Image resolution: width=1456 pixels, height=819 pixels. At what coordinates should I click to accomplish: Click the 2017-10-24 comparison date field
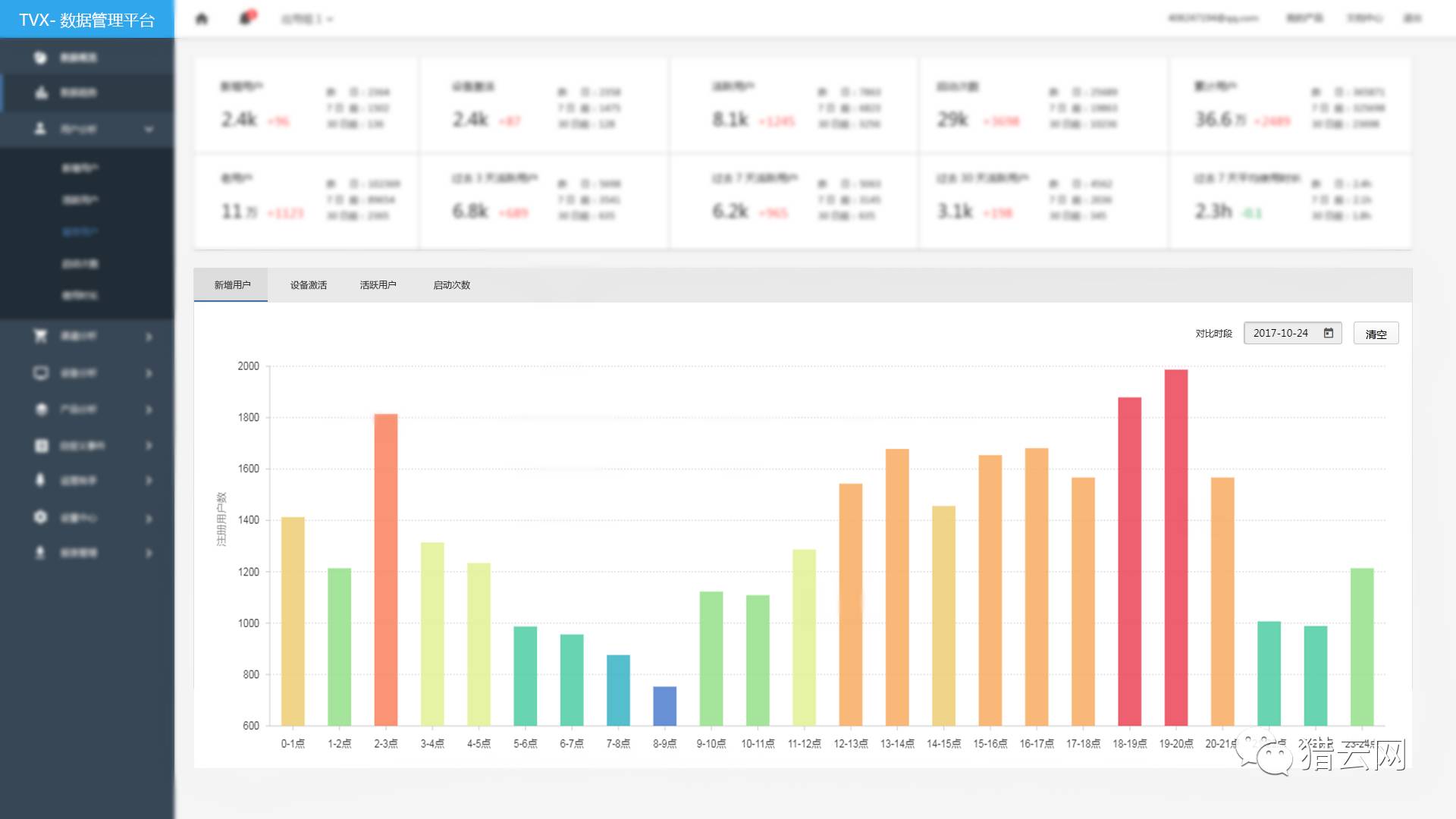pos(1282,333)
